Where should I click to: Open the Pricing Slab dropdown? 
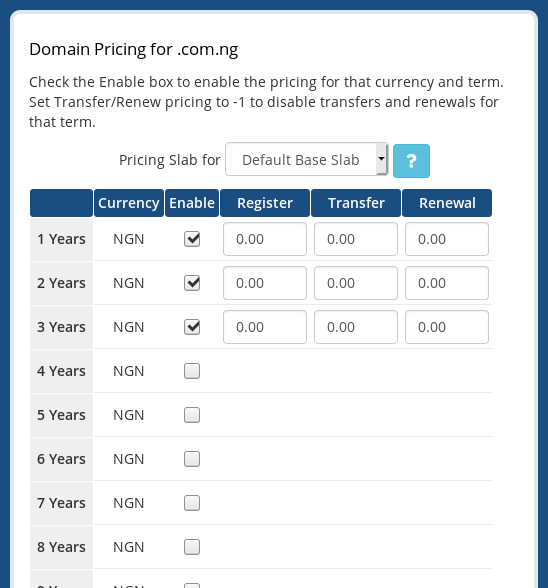(x=306, y=159)
